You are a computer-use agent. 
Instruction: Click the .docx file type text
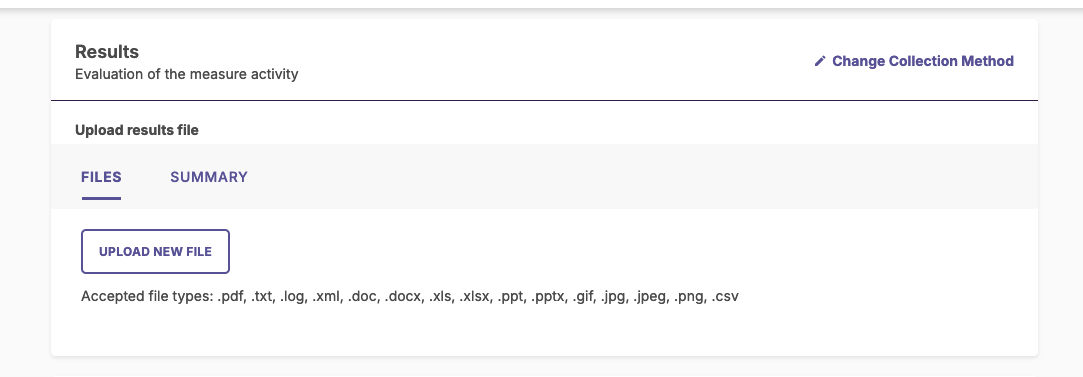pyautogui.click(x=403, y=297)
